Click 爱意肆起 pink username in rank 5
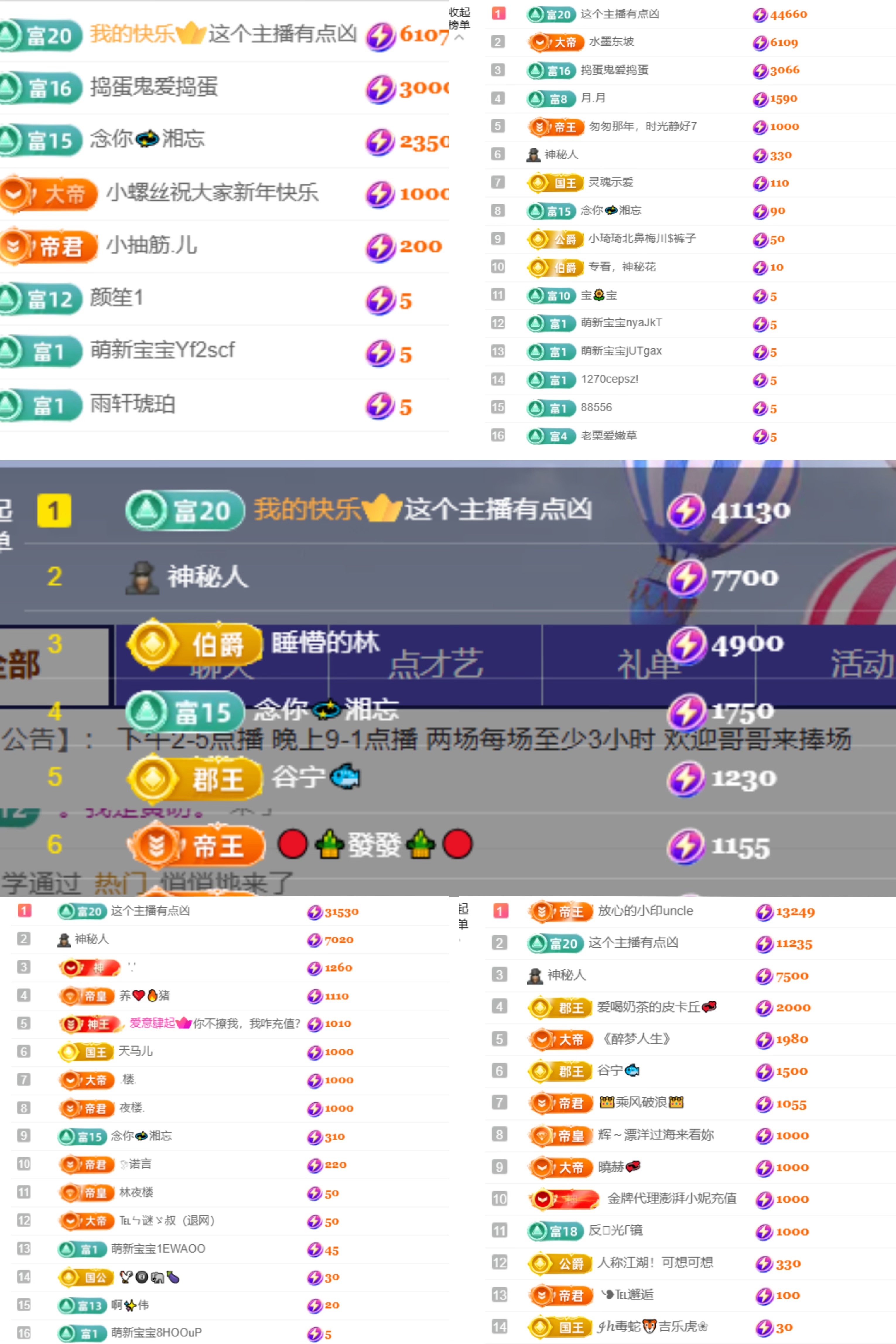Image resolution: width=896 pixels, height=1344 pixels. point(152,1023)
